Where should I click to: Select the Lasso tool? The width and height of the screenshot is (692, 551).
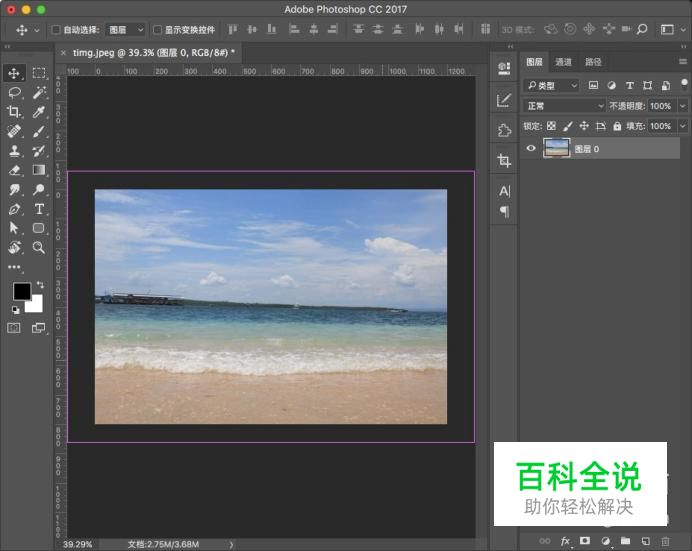(15, 92)
